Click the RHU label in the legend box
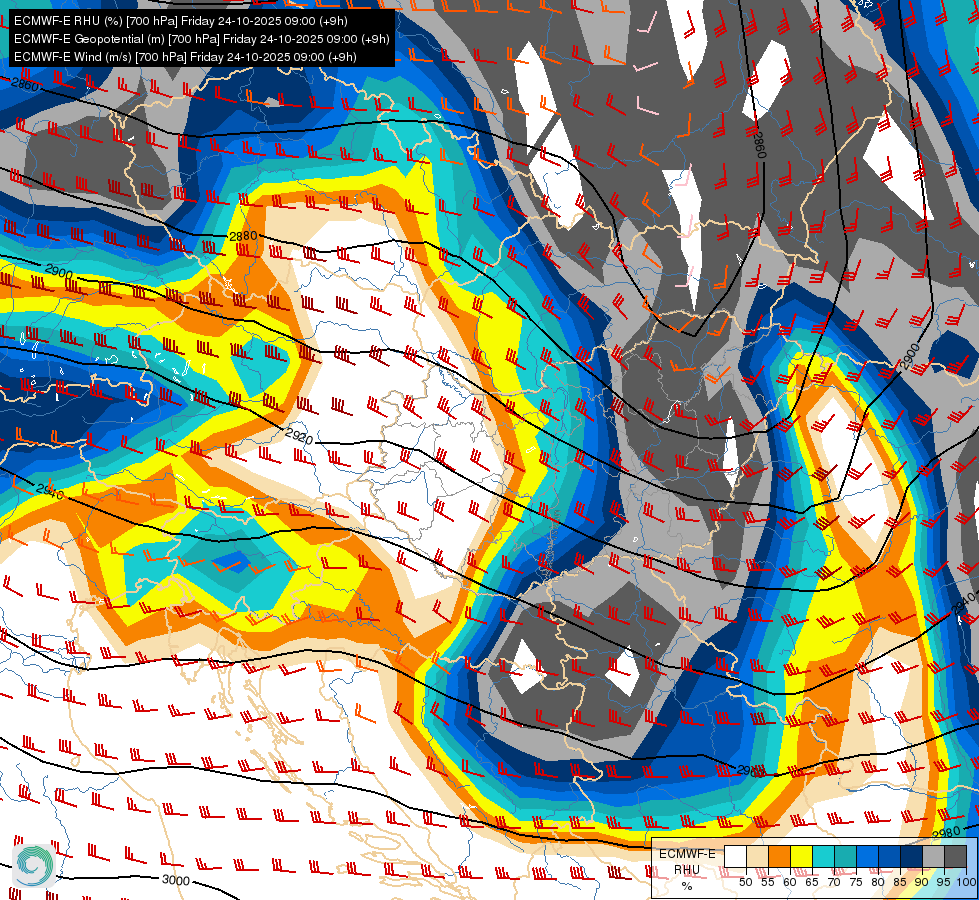Viewport: 979px width, 900px height. [x=687, y=870]
